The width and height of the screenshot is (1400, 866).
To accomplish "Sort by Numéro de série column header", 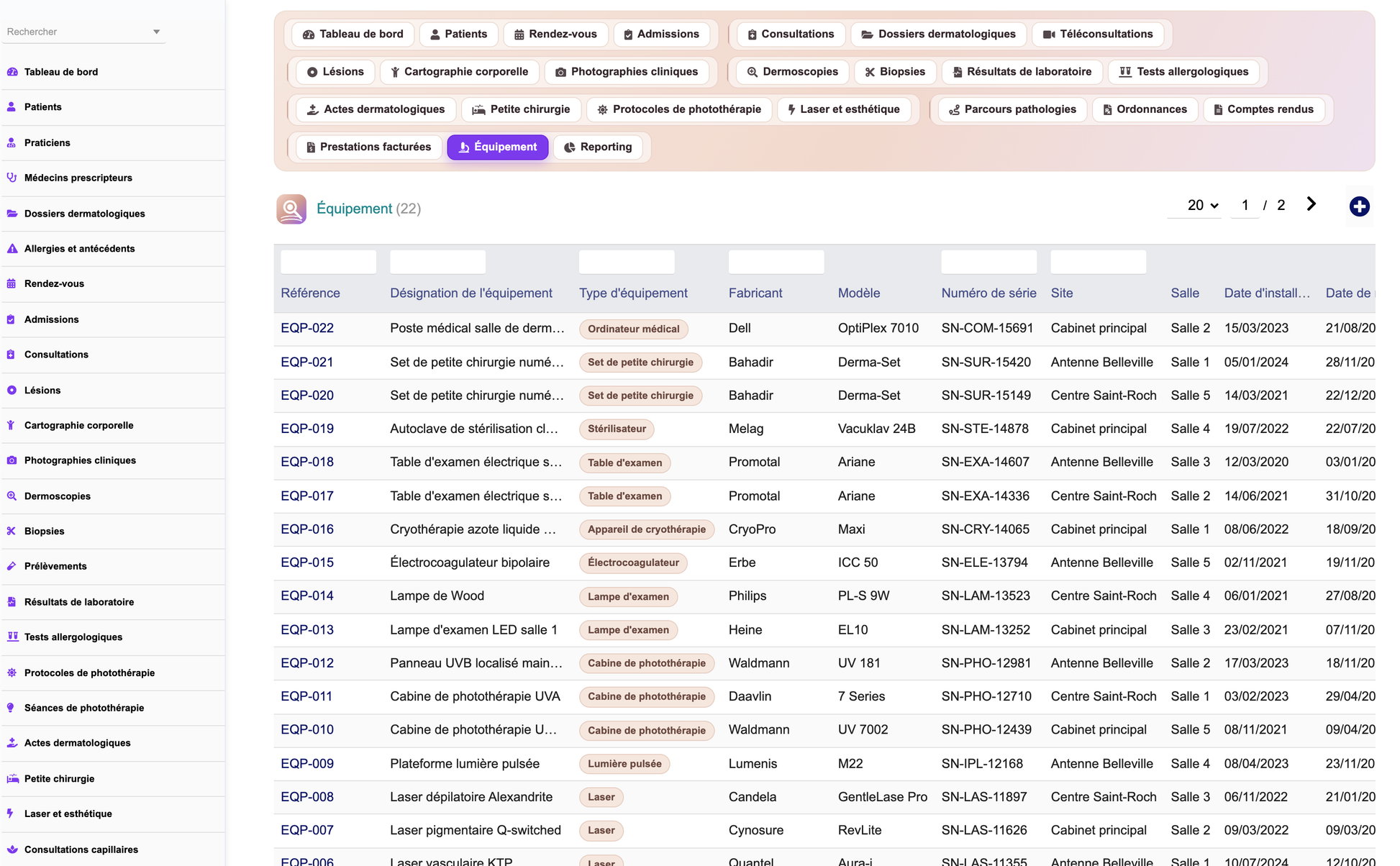I will point(988,293).
